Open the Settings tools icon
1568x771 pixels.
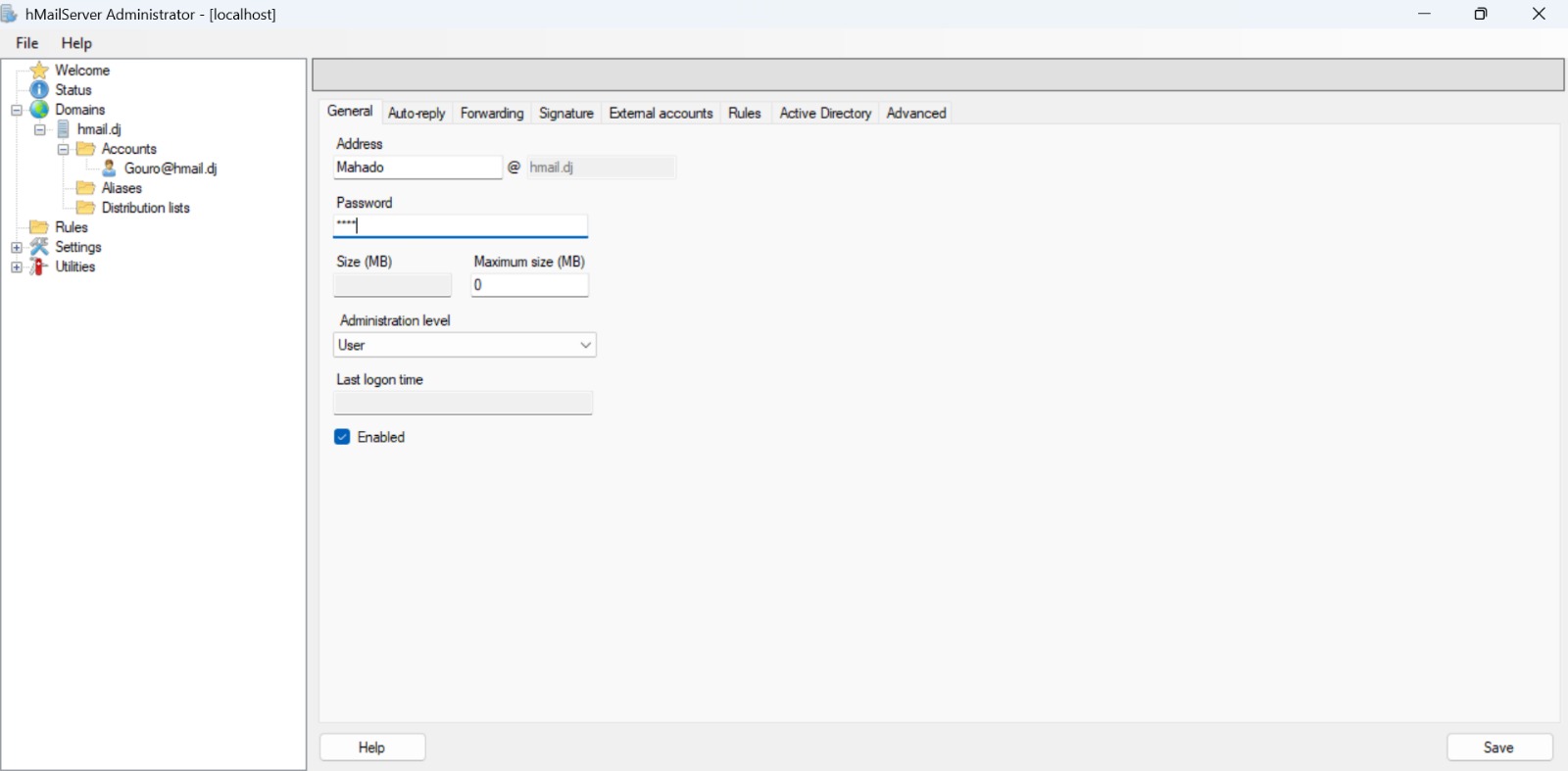tap(39, 247)
